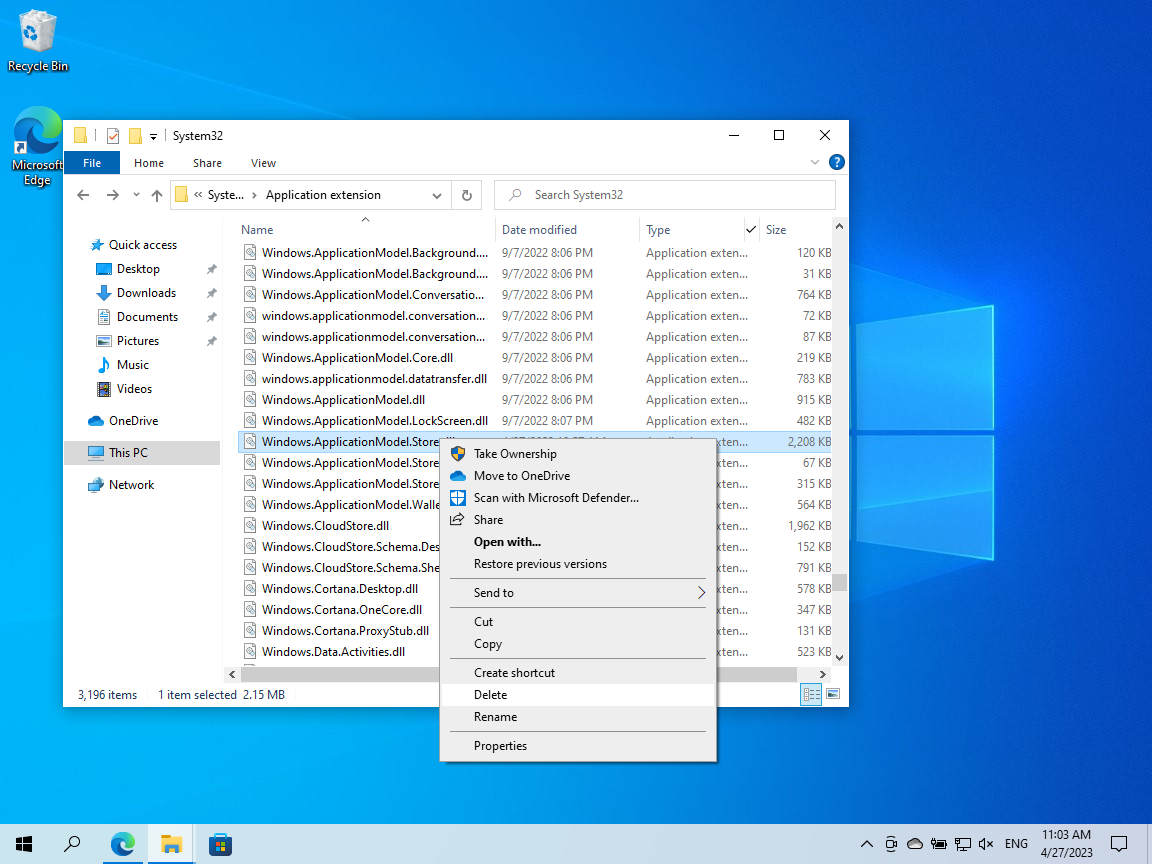Open the Type column filter dropdown
Viewport: 1152px width, 864px height.
pos(751,230)
